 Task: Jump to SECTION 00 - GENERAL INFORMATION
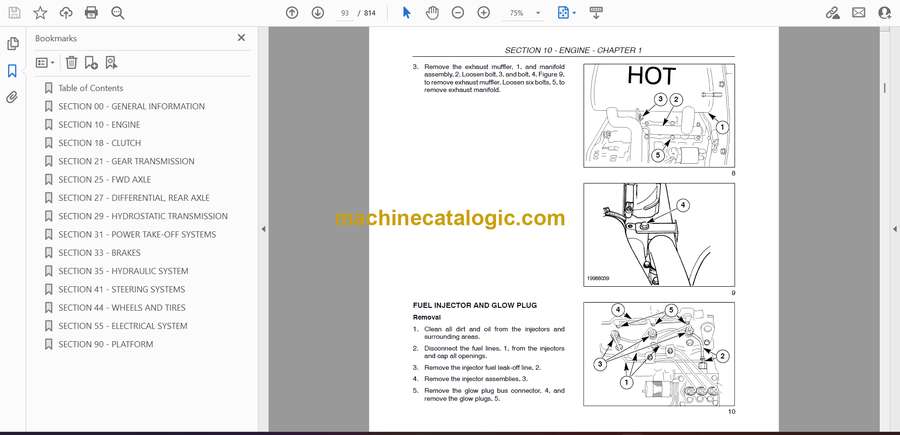pos(131,106)
